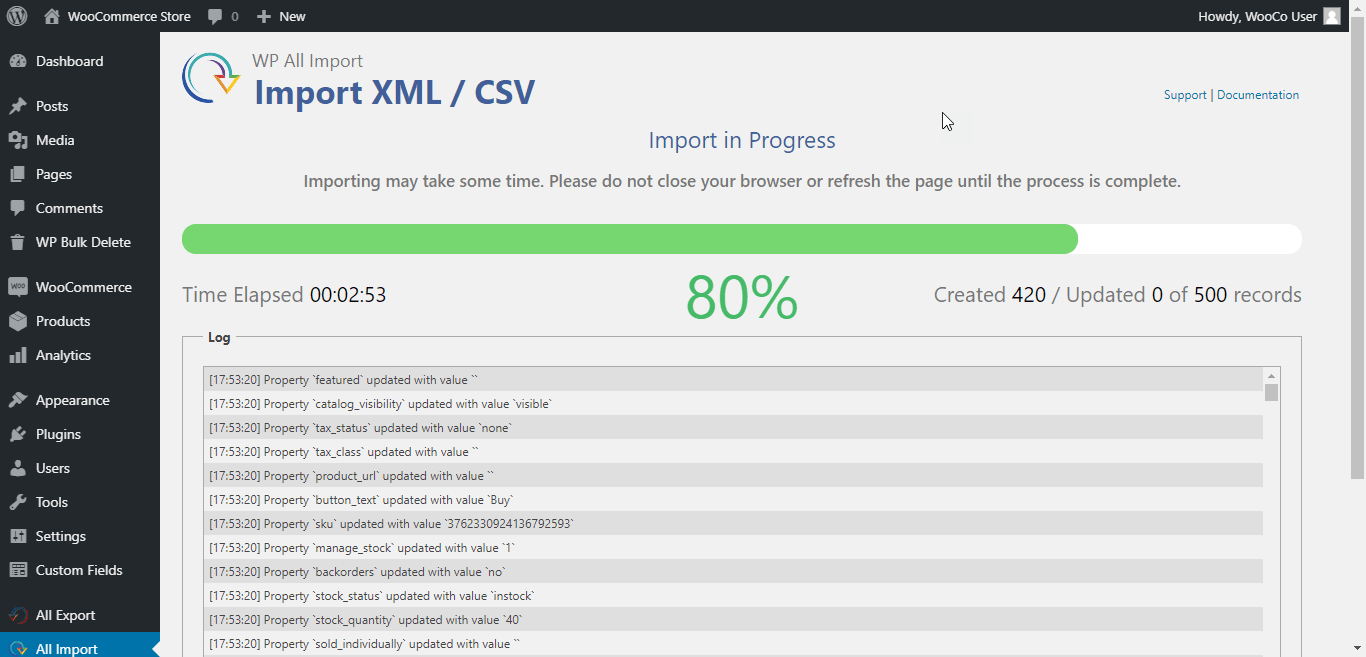Click the Custom Fields icon
The image size is (1366, 657).
tap(18, 570)
